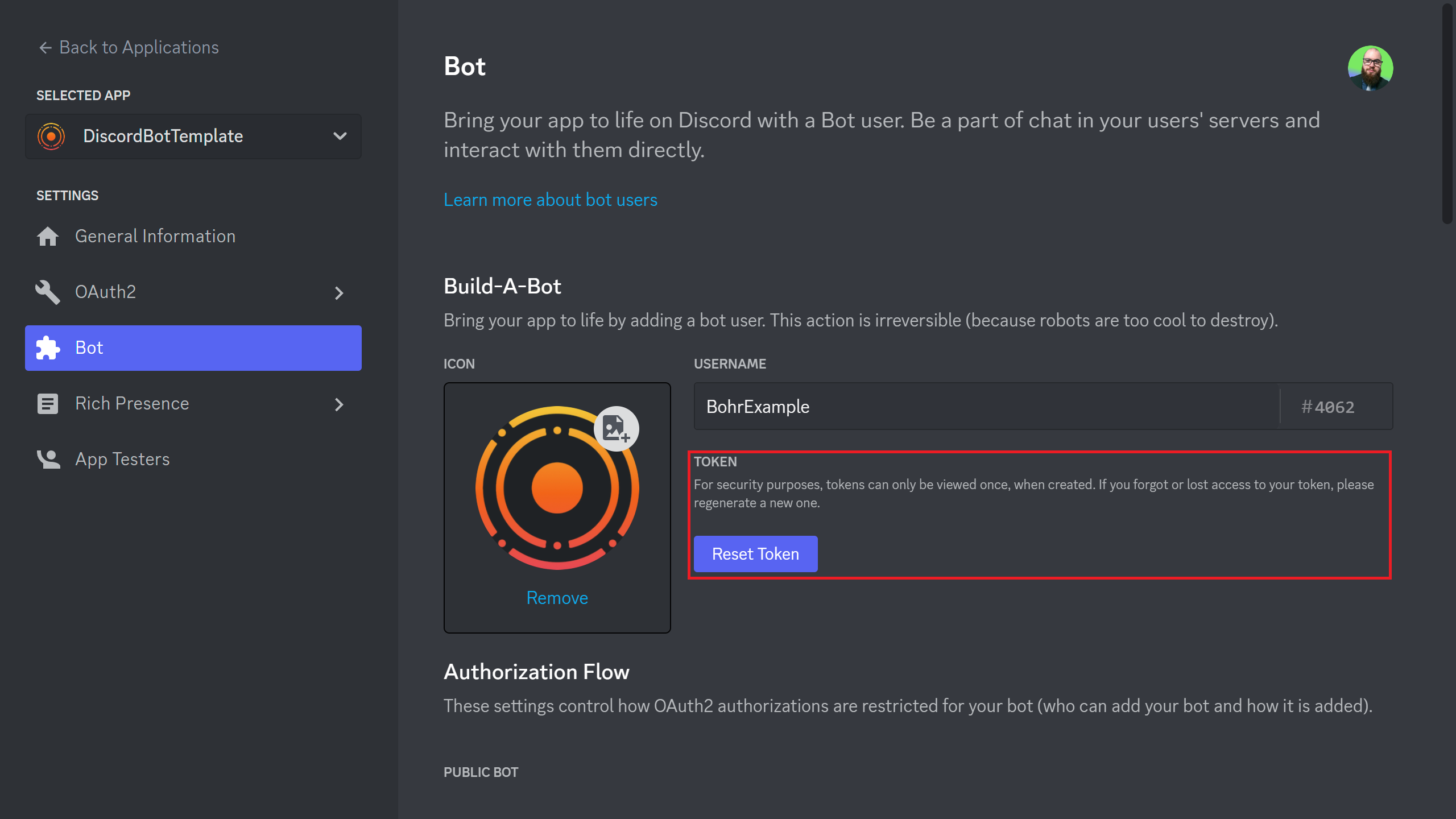Click the back arrow icon beside Back to Applications

[45, 48]
